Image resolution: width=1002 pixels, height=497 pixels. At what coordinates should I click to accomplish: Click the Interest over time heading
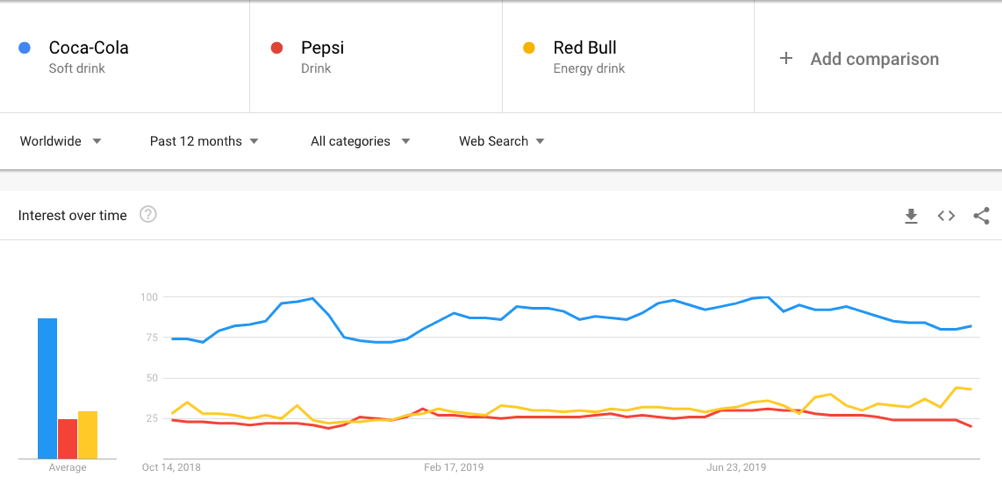(x=72, y=215)
